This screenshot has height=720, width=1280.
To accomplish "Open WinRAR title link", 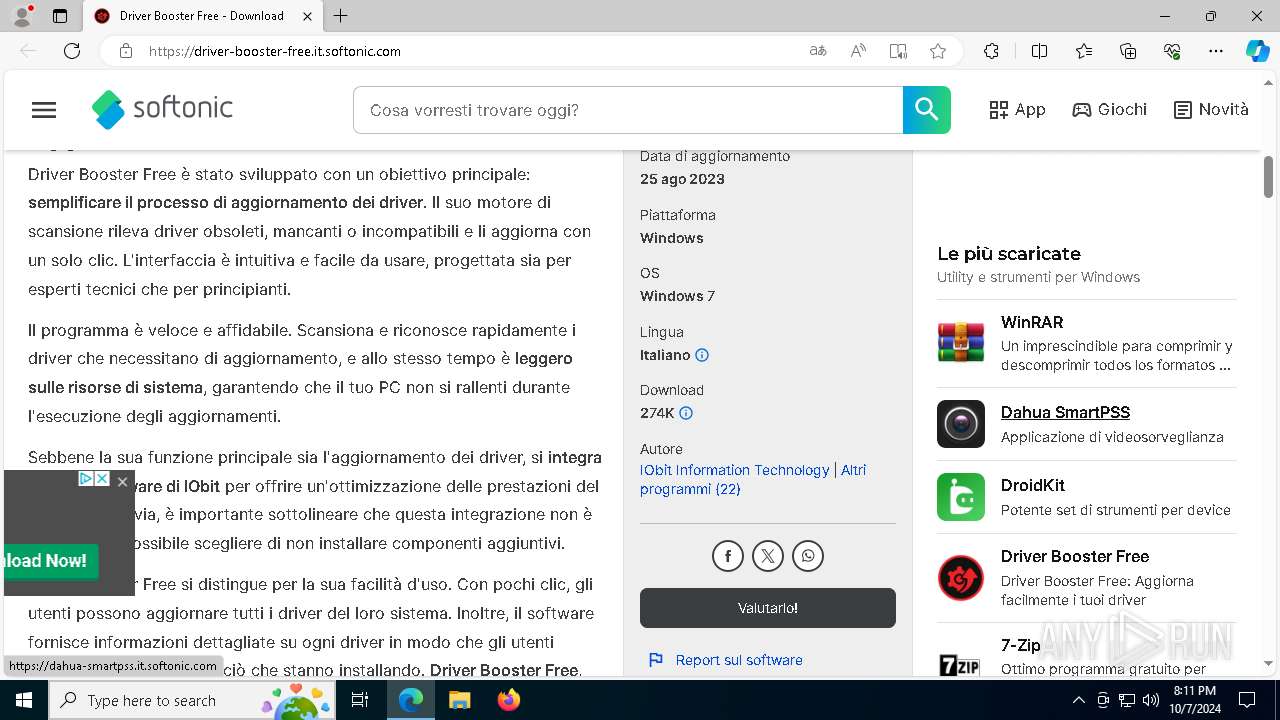I will 1032,322.
